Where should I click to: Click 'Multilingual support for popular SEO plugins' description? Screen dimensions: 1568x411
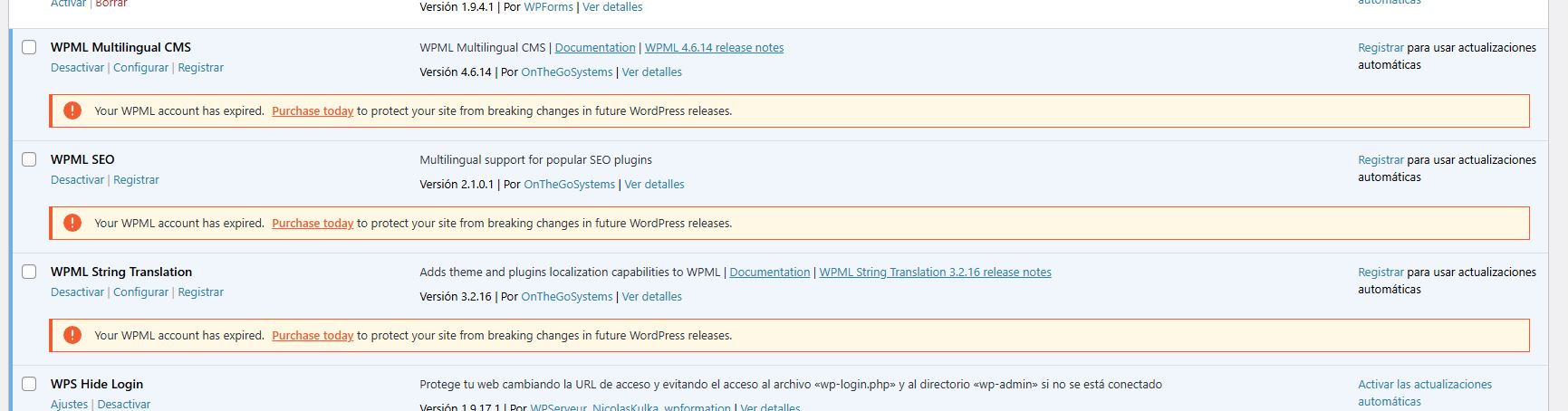pyautogui.click(x=535, y=160)
